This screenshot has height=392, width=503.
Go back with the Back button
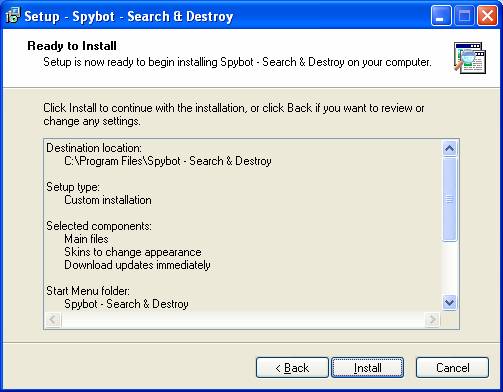pos(292,368)
